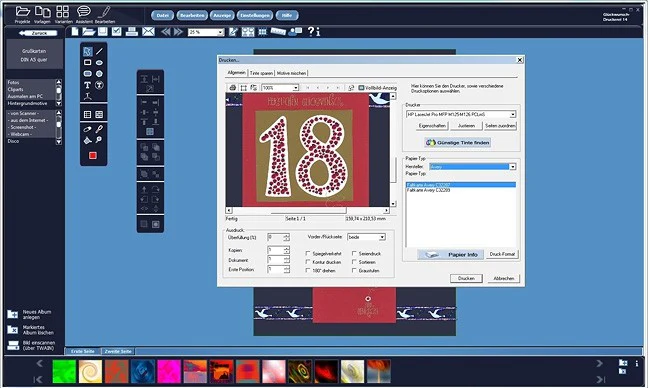Toggle the Kontur drucken checkbox
Screen dimensions: 650x388
(x=308, y=262)
